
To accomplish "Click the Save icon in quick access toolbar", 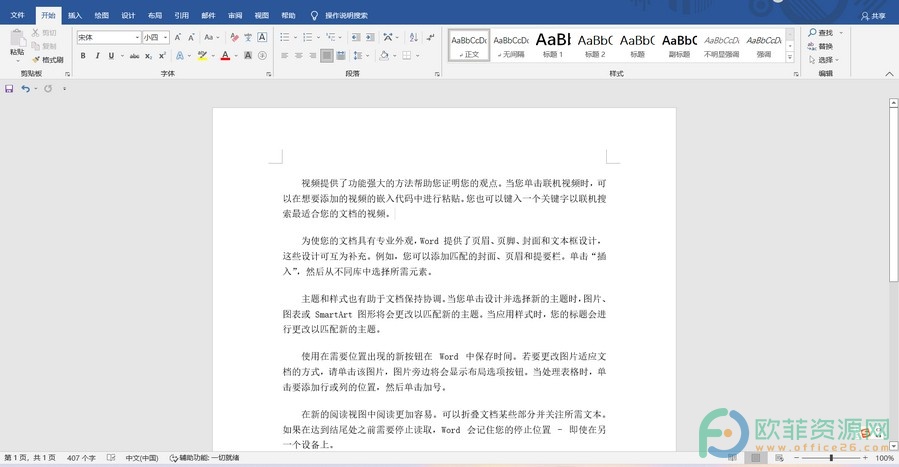I will click(x=9, y=89).
